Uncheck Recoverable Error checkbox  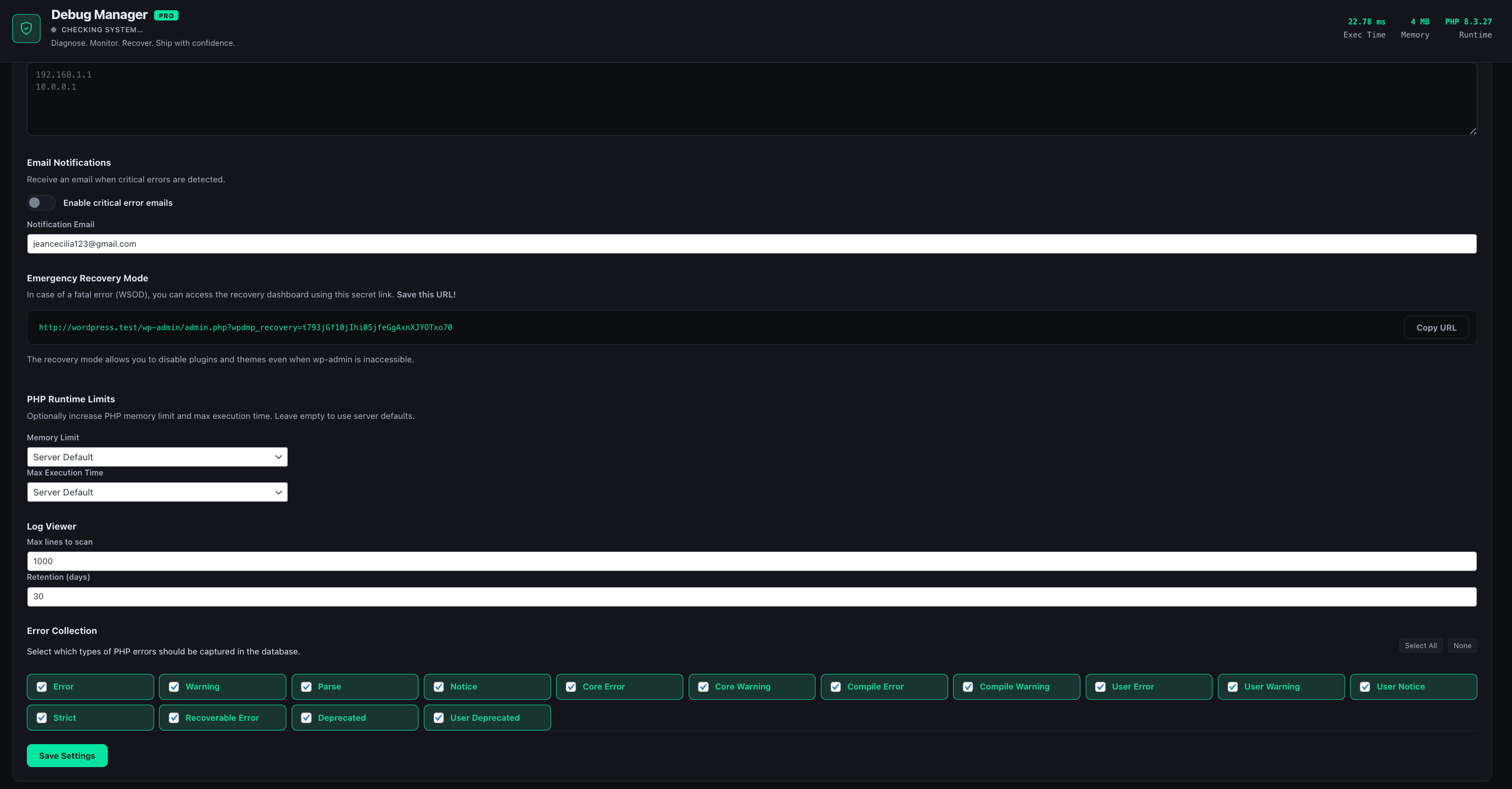point(174,718)
